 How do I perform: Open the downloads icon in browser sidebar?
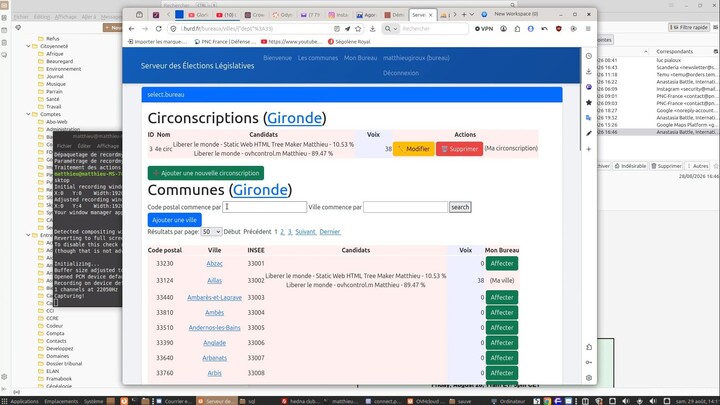click(589, 72)
